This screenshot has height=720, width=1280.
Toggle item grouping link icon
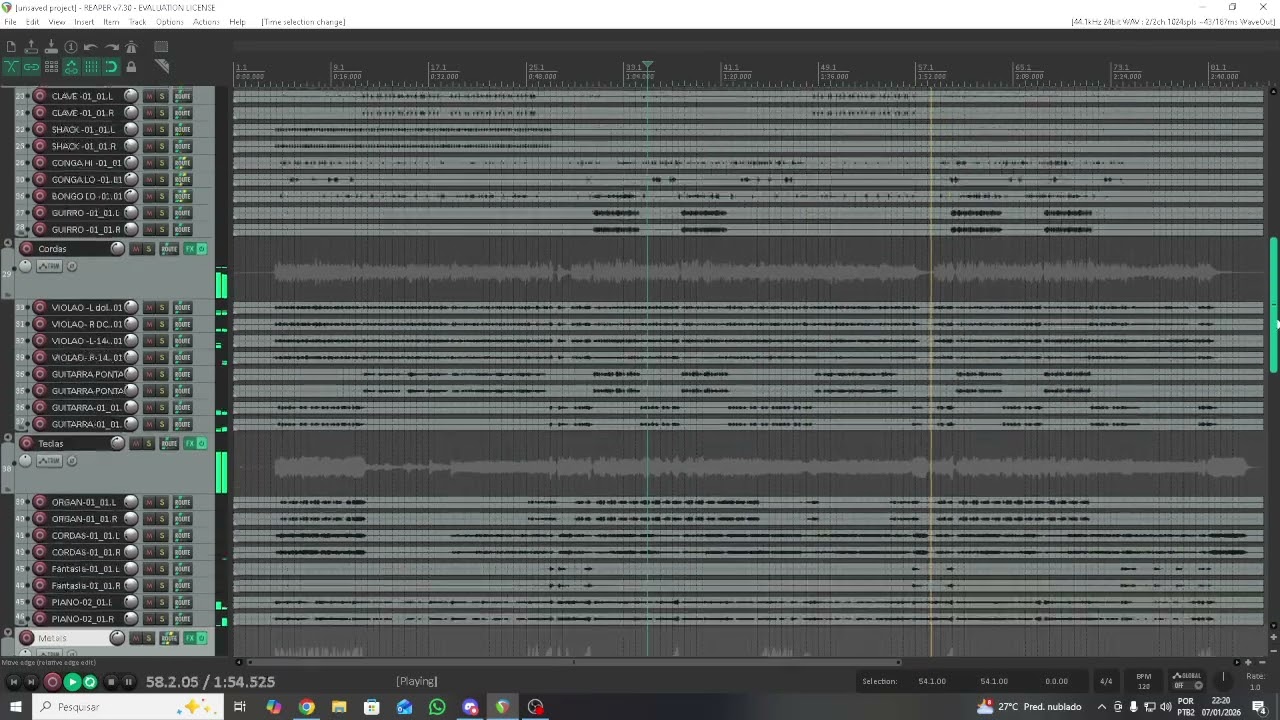(31, 67)
